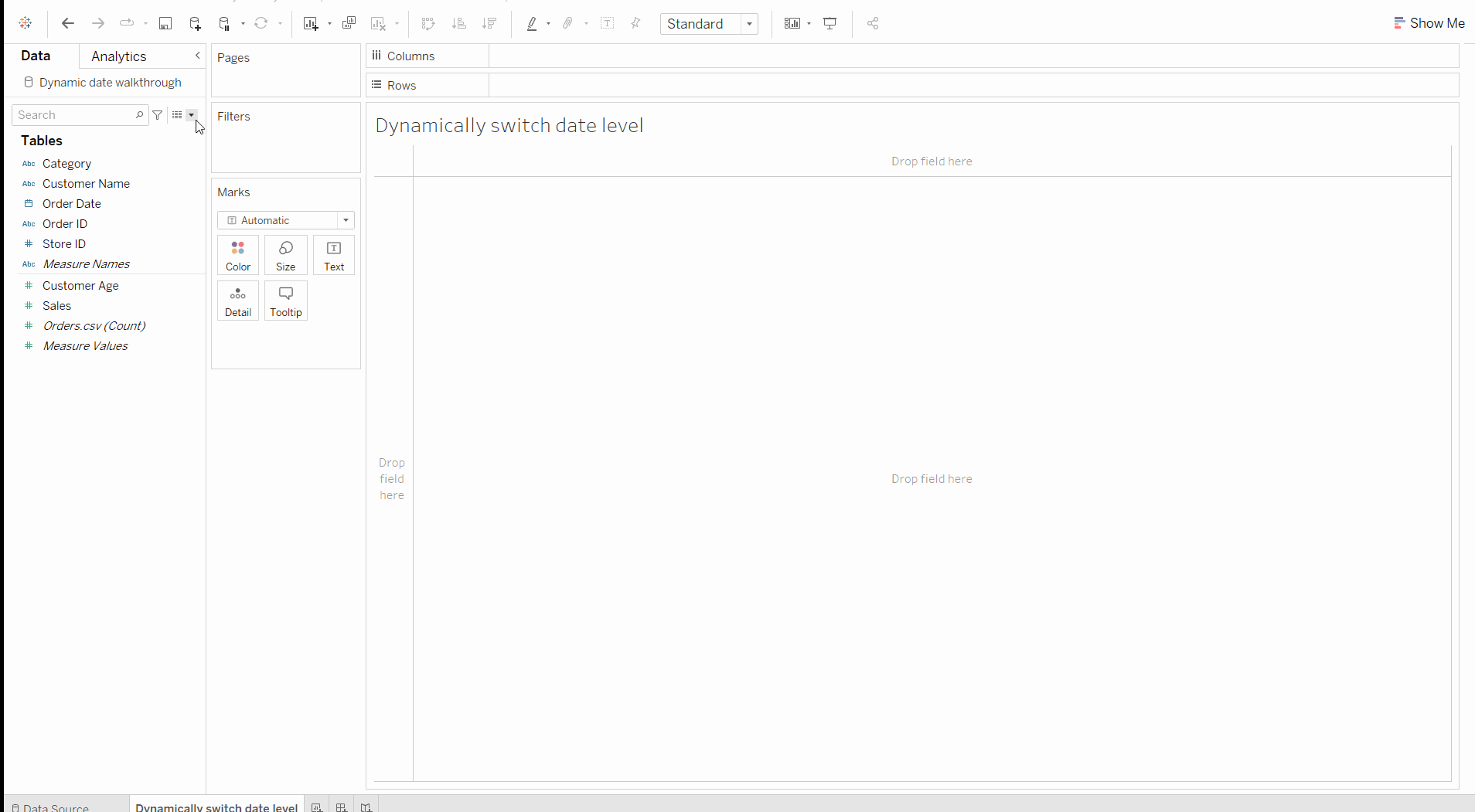
Task: Click the Size marks card button
Action: tap(286, 255)
